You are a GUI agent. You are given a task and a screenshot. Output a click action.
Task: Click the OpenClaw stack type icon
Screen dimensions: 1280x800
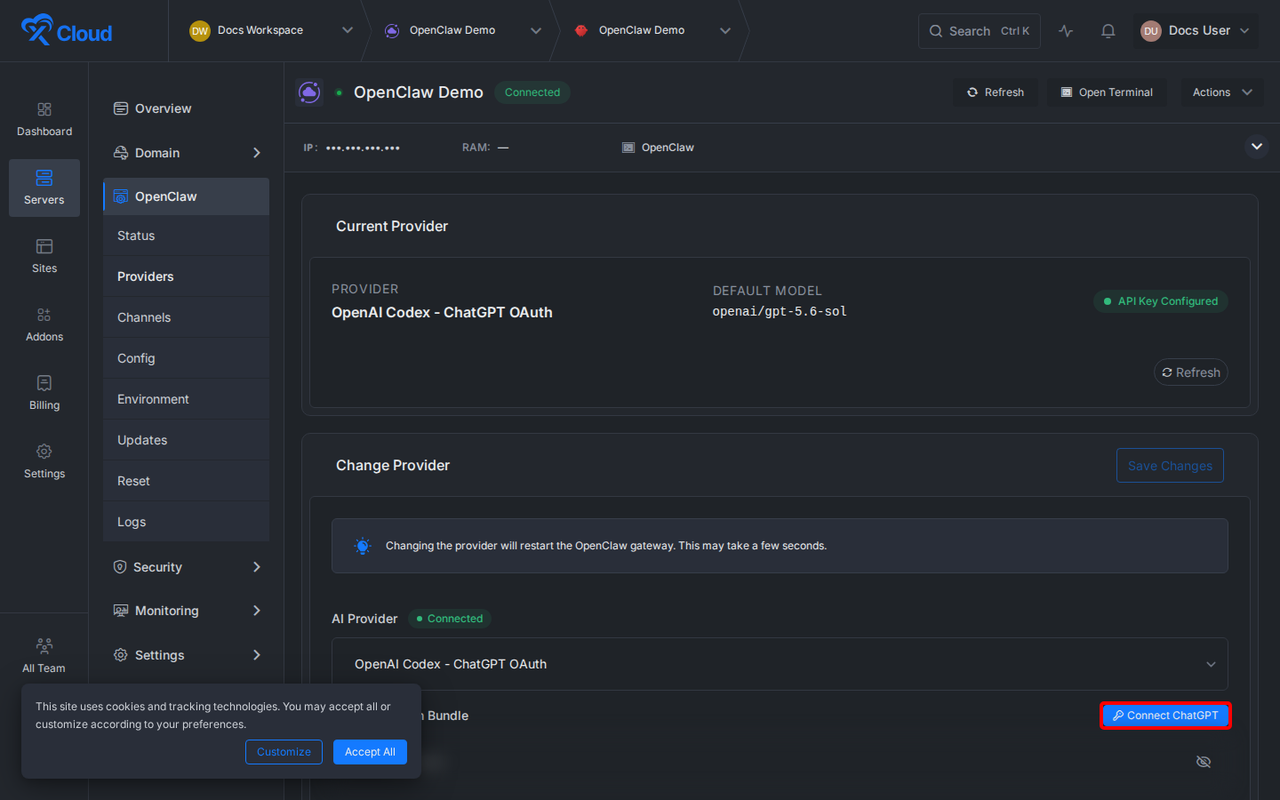point(628,147)
